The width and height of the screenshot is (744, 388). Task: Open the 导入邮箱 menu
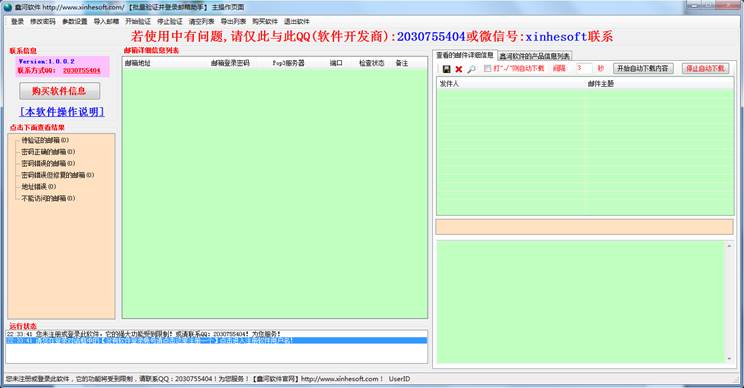point(106,21)
